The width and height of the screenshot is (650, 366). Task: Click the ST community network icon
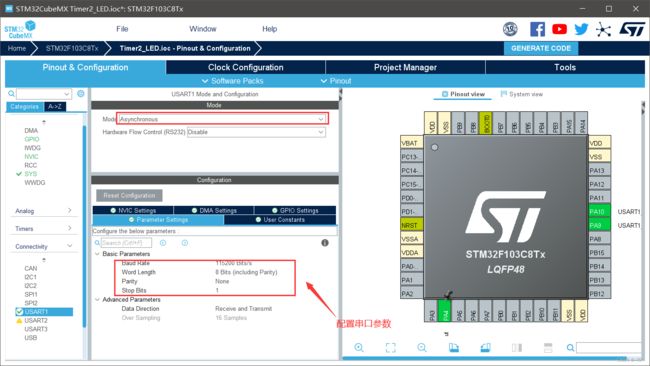click(604, 29)
